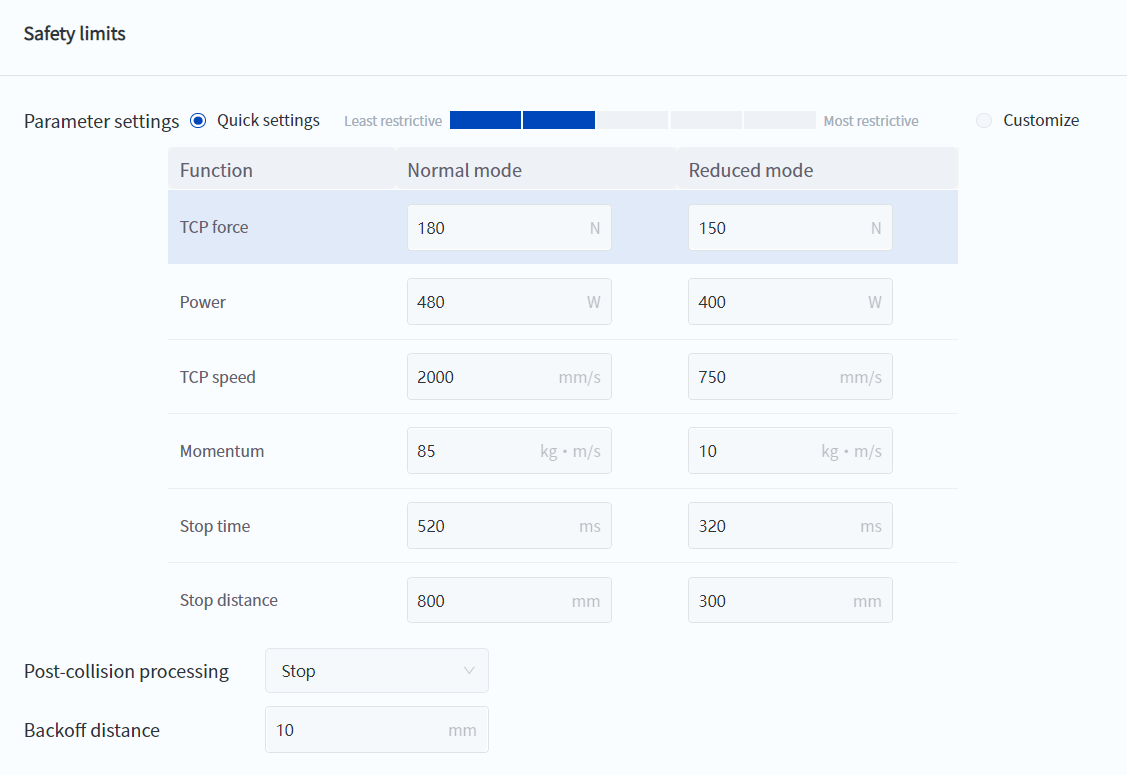Image resolution: width=1127 pixels, height=775 pixels.
Task: Click the dropdown chevron next to Stop
Action: point(469,671)
